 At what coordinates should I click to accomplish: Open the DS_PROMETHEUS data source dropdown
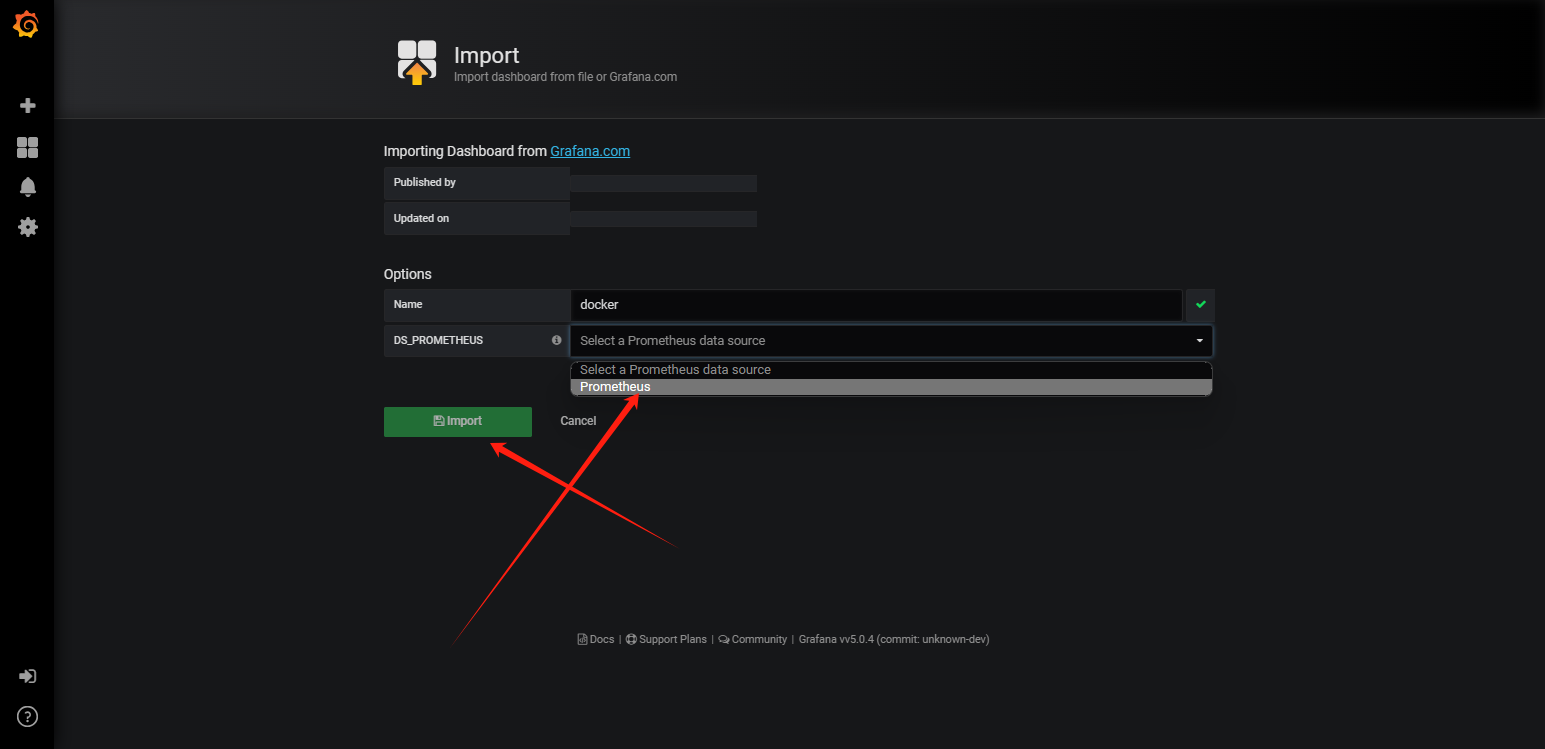(891, 340)
